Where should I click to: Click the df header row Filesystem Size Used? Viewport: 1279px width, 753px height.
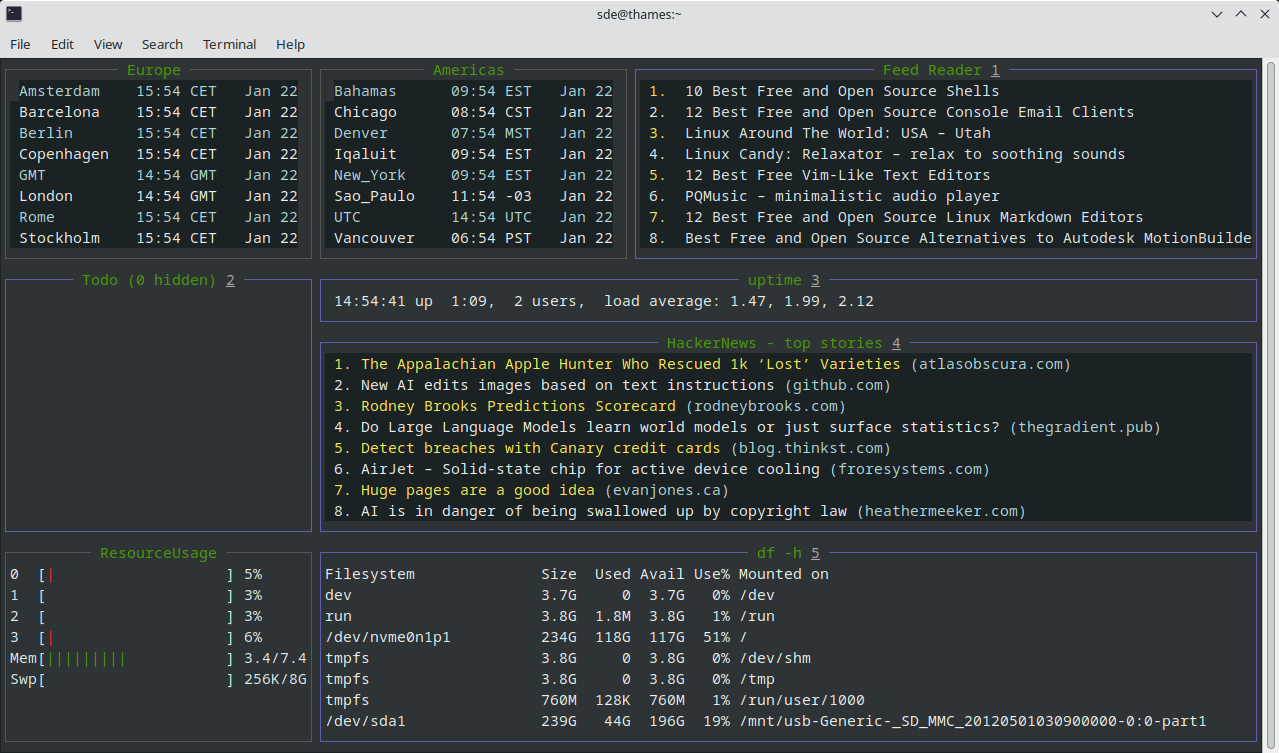click(x=577, y=574)
